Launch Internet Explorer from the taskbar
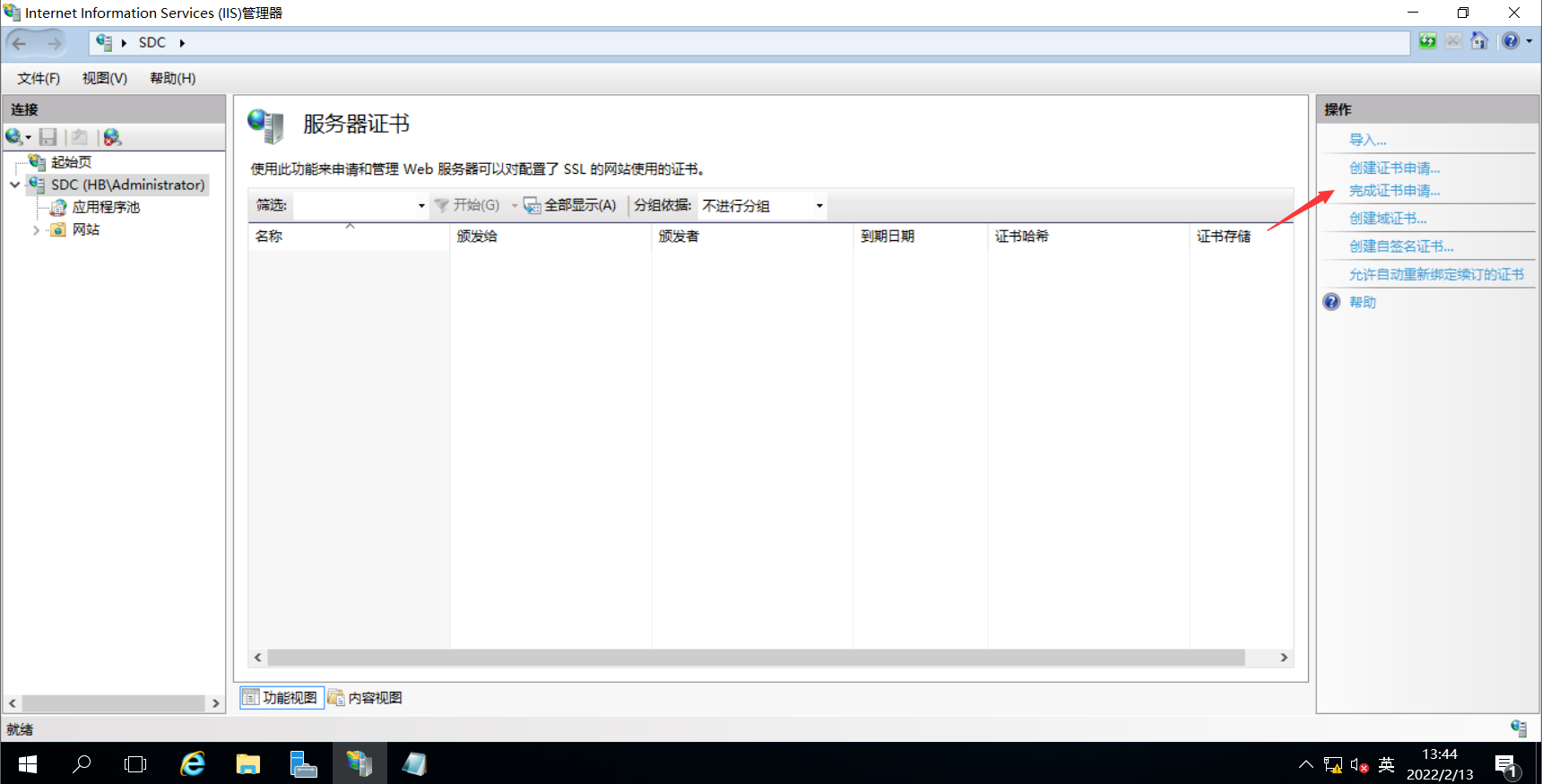 pos(193,764)
